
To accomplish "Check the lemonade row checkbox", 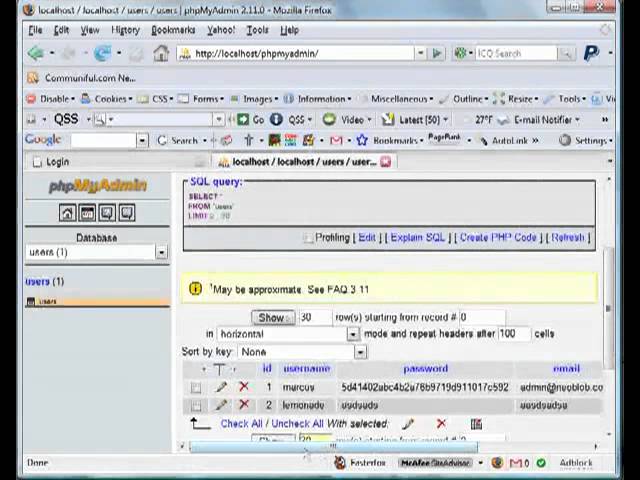I will point(196,405).
